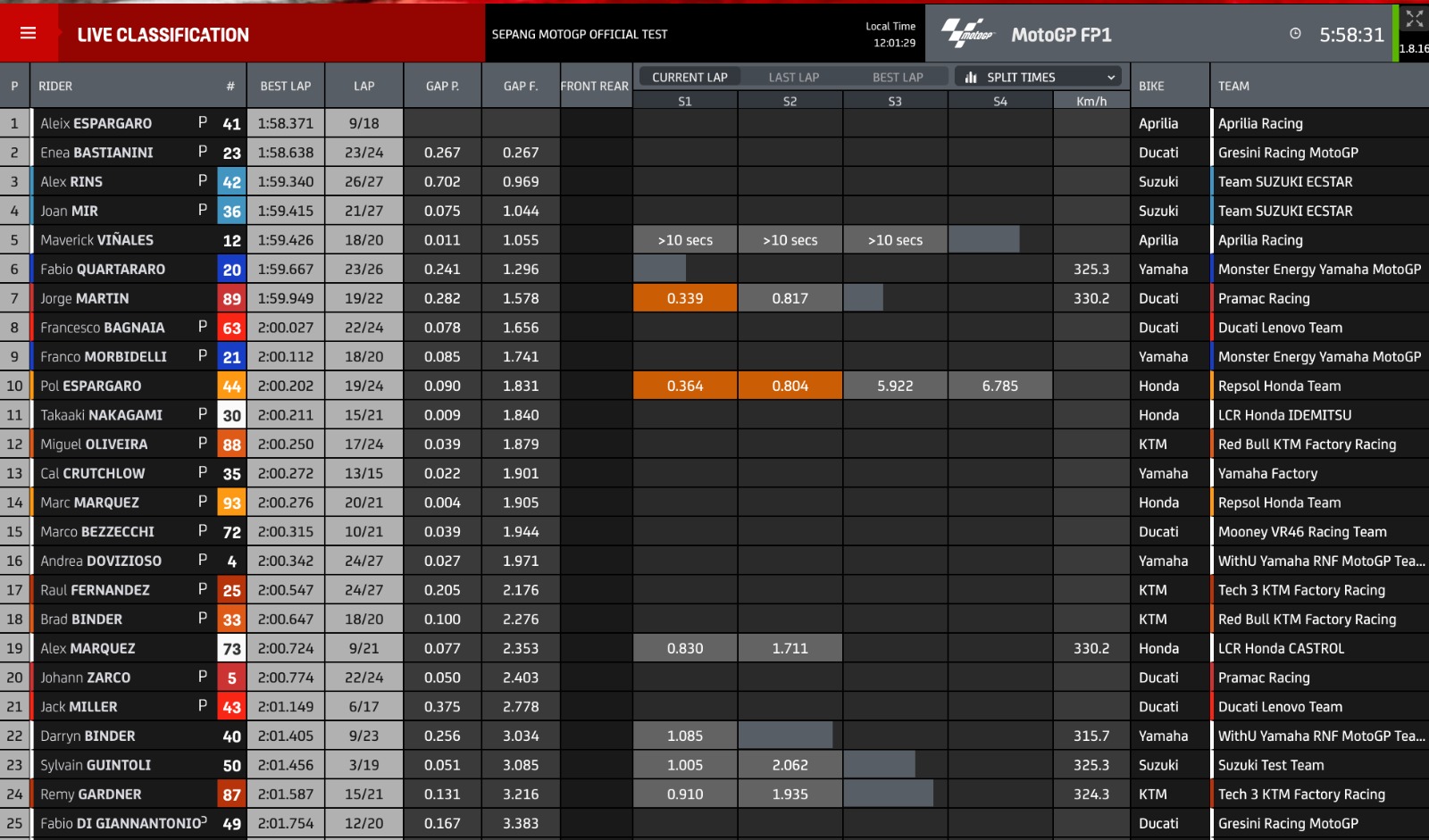This screenshot has width=1429, height=840.
Task: Click the Front Rear column header
Action: tap(595, 87)
